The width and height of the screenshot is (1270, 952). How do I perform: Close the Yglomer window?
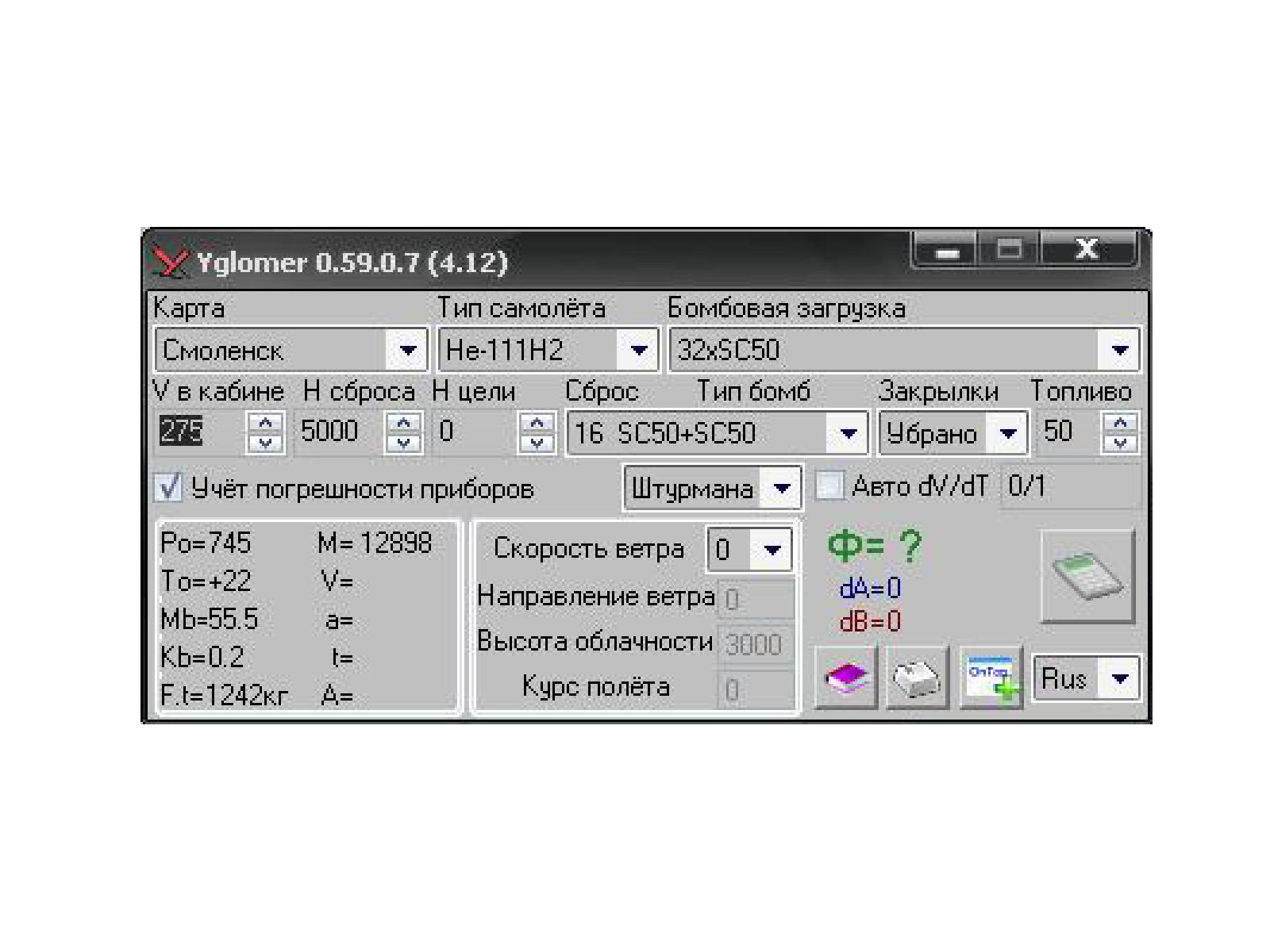click(1087, 249)
